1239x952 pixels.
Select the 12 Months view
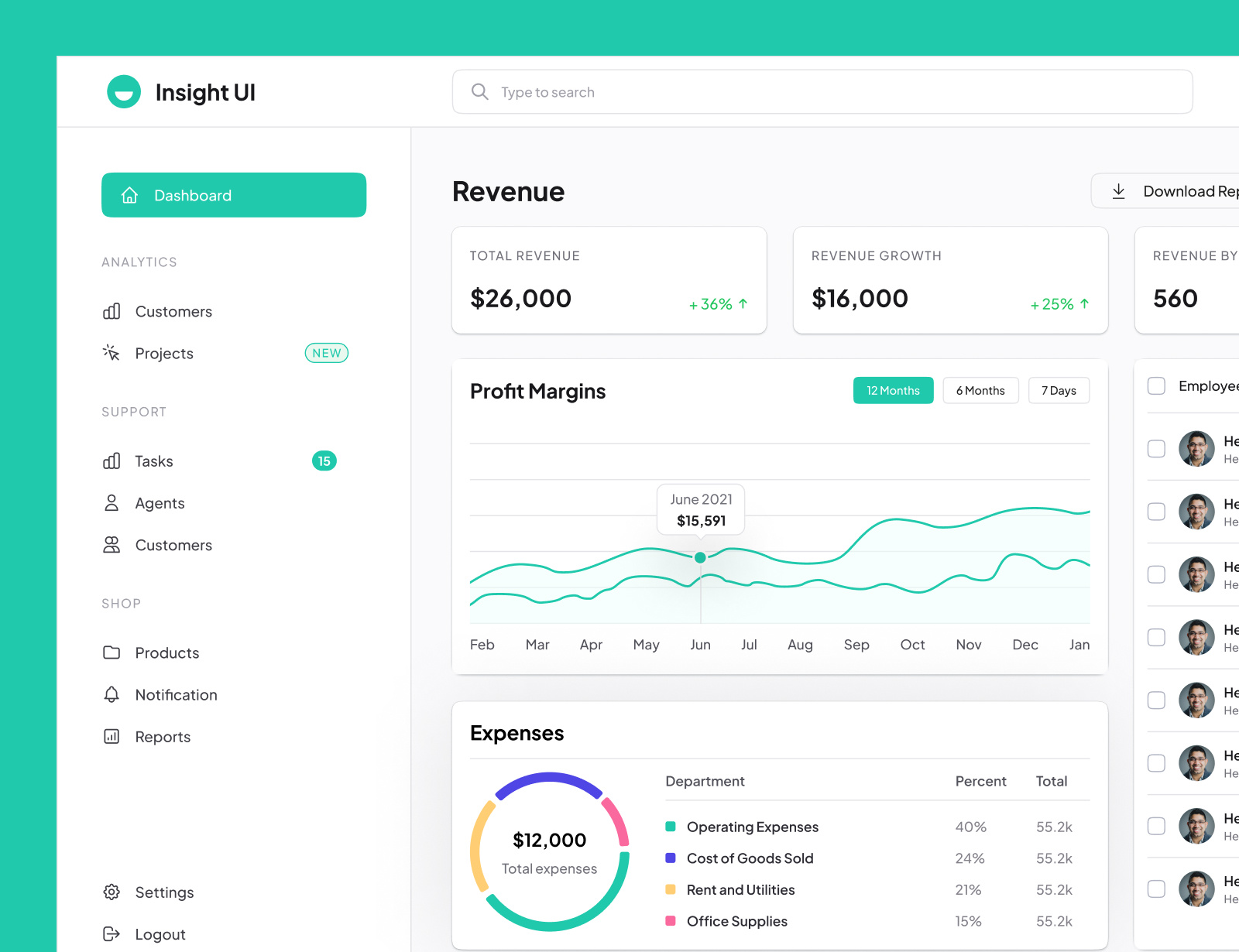[x=893, y=390]
